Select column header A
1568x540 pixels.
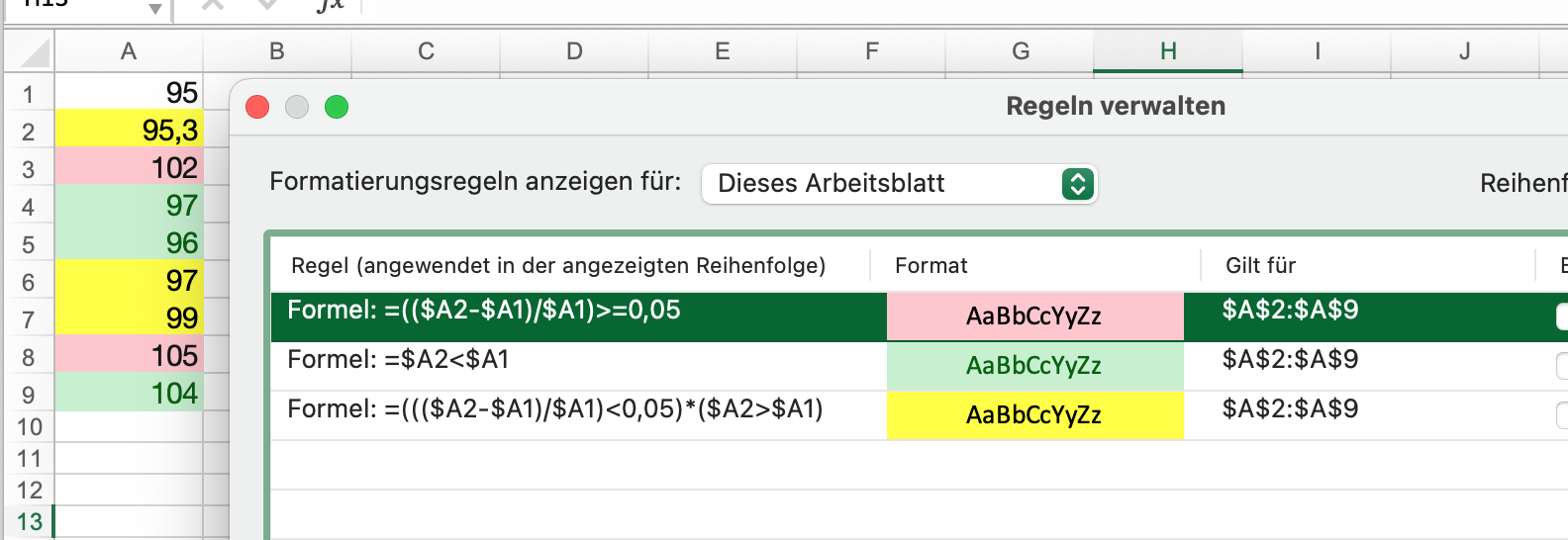point(129,51)
